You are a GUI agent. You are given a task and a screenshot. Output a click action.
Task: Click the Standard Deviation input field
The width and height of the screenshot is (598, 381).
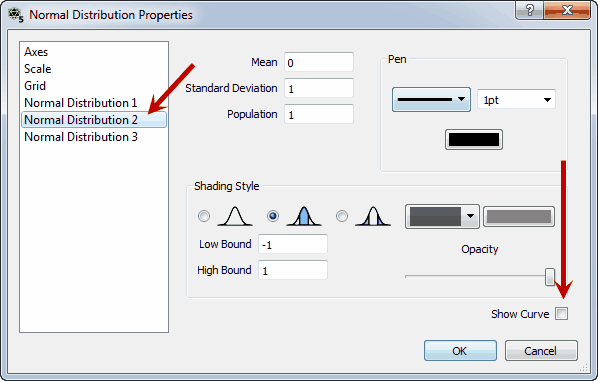pos(319,88)
